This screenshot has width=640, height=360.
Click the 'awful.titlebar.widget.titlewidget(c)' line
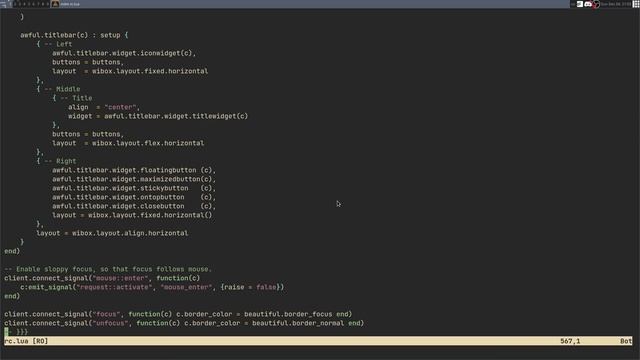coord(158,116)
